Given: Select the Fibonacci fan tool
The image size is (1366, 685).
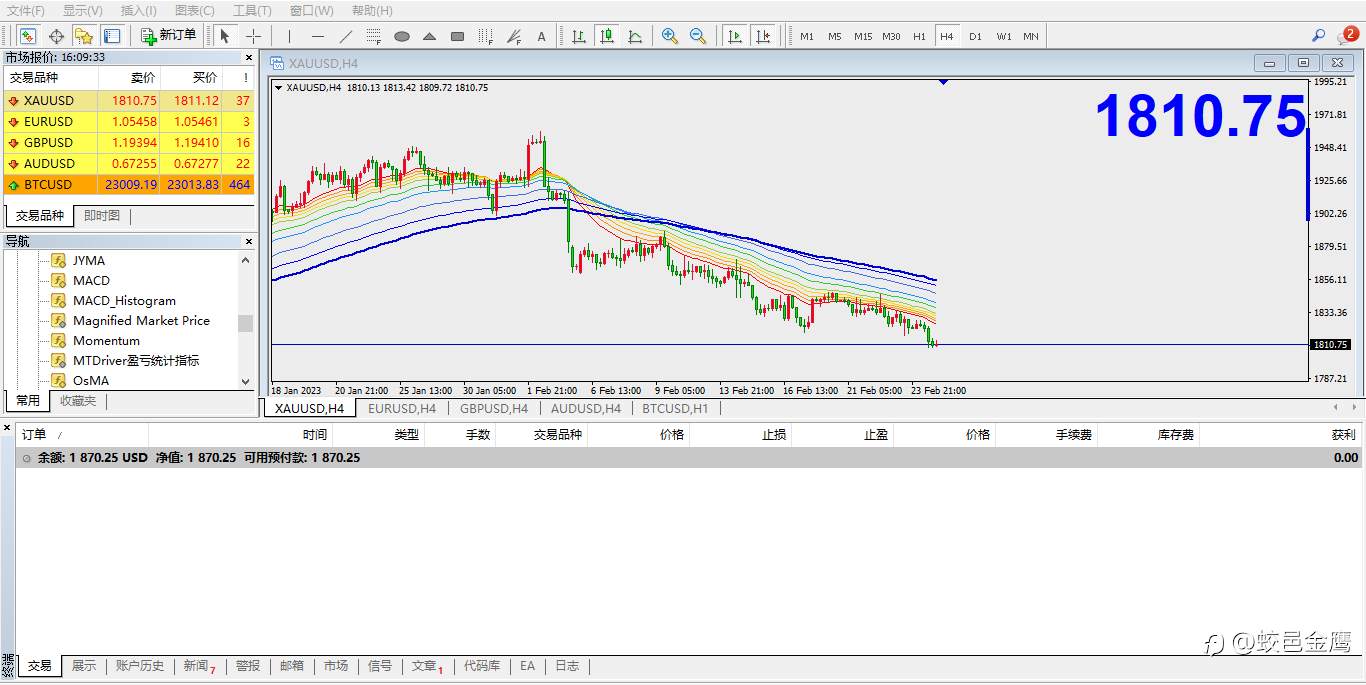Looking at the screenshot, I should 513,36.
